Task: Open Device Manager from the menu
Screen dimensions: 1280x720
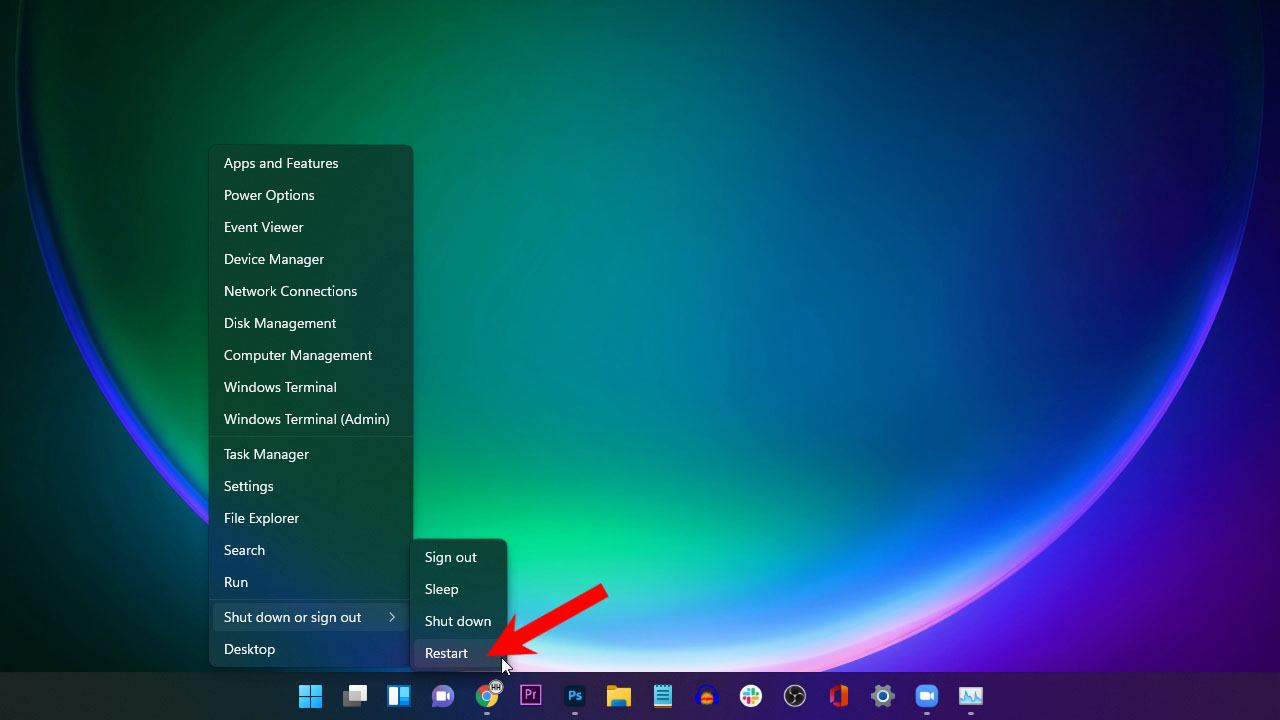Action: [x=273, y=259]
